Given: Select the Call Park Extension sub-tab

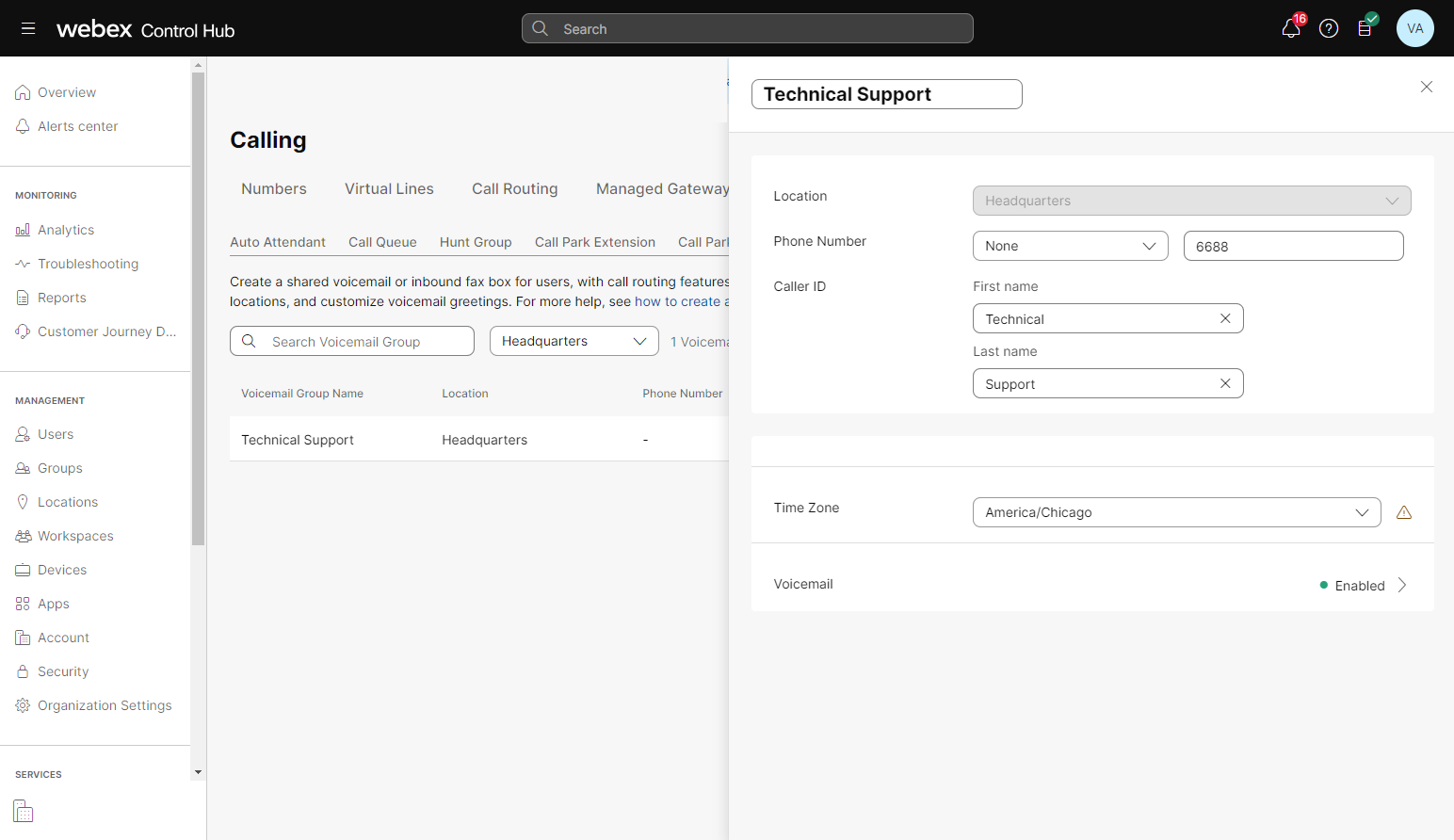Looking at the screenshot, I should pos(595,242).
